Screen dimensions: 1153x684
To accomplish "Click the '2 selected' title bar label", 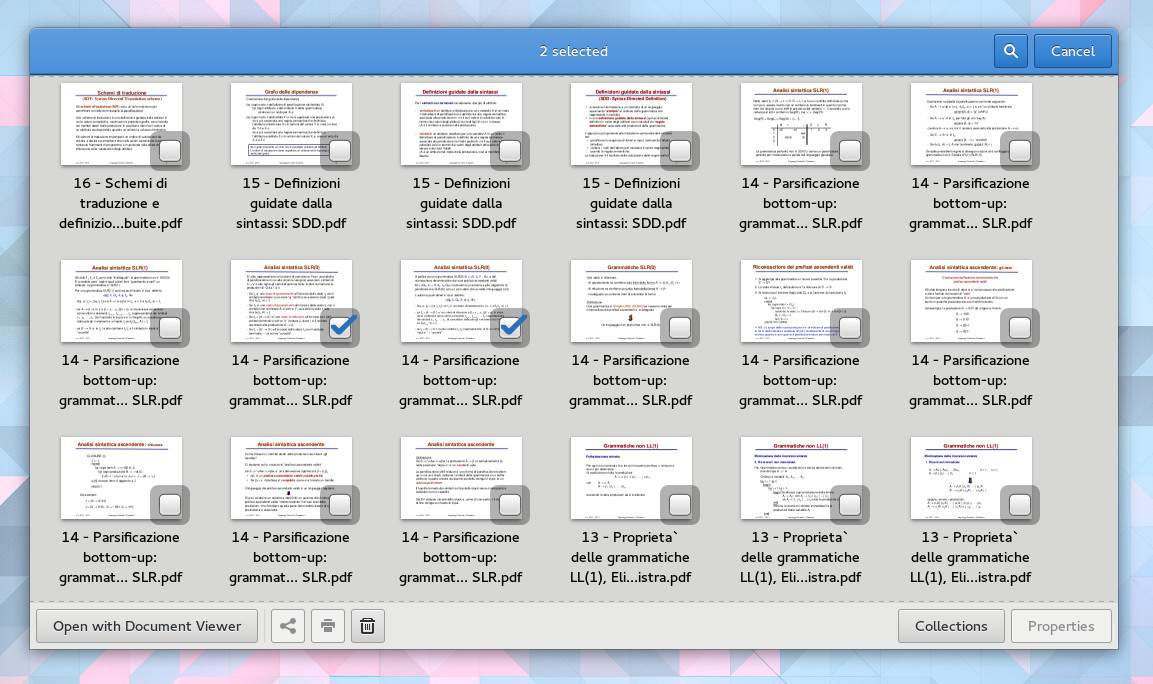I will pos(574,50).
